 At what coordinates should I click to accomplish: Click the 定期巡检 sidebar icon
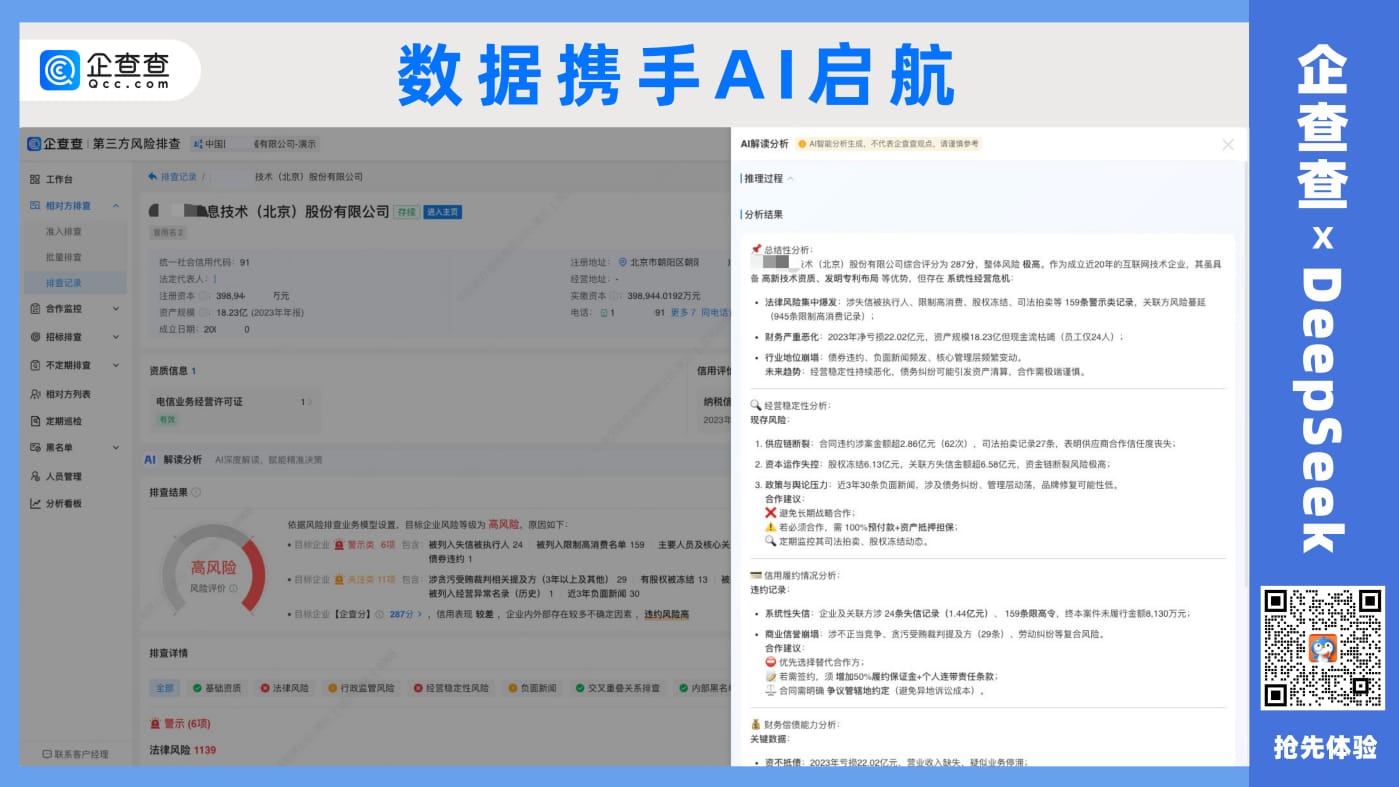[x=35, y=421]
